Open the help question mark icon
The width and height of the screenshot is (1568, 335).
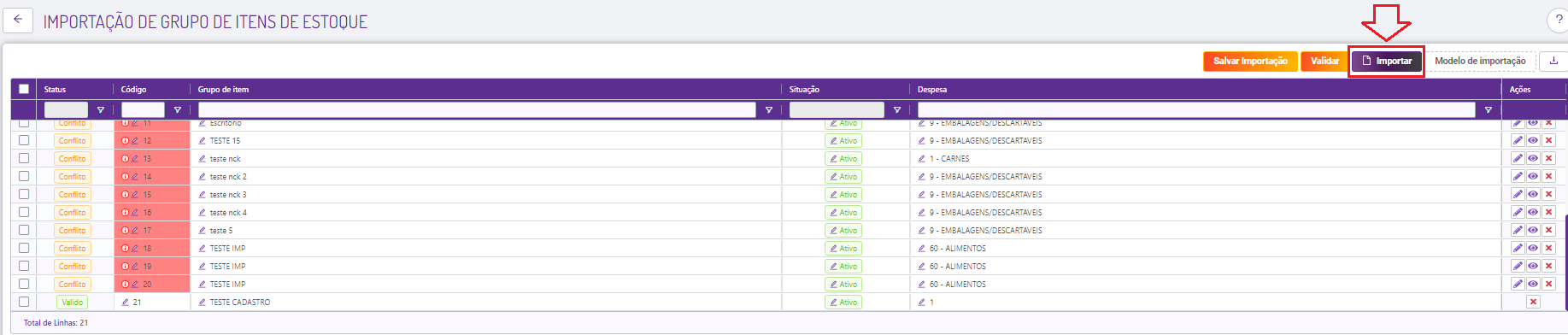pos(1559,20)
